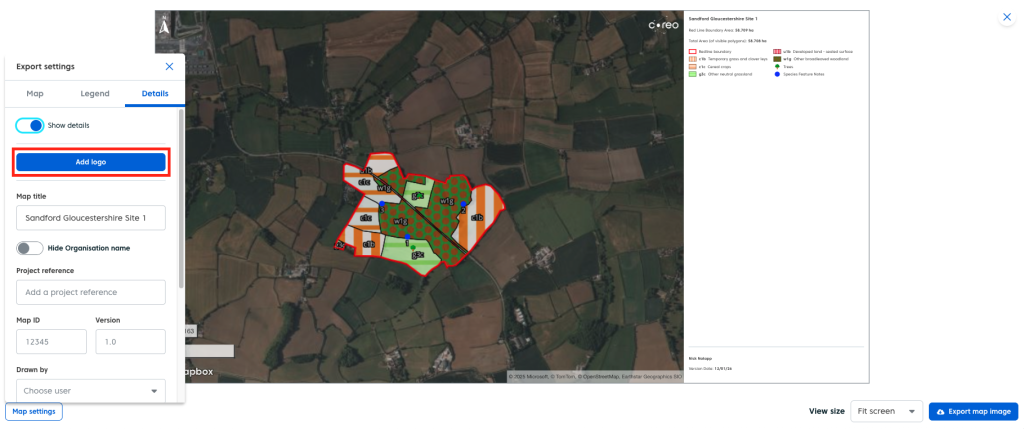Viewport: 1024px width, 429px height.
Task: Close the export preview with the top-right X
Action: (1006, 18)
